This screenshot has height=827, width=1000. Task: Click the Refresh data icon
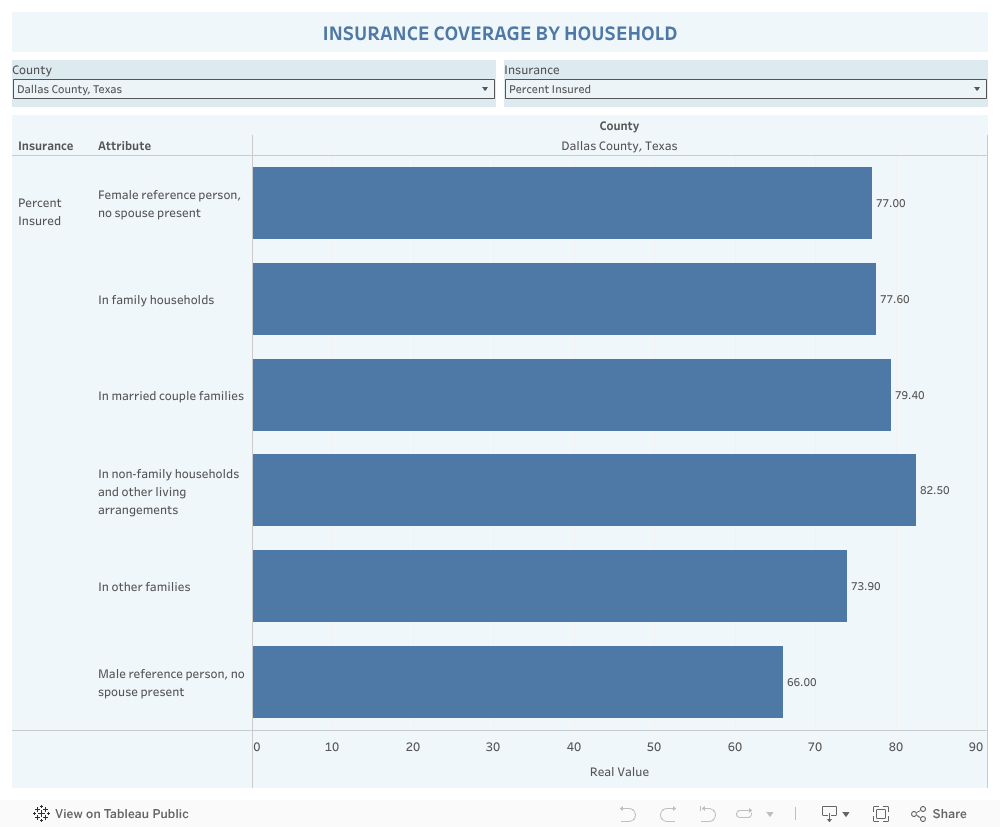click(745, 814)
